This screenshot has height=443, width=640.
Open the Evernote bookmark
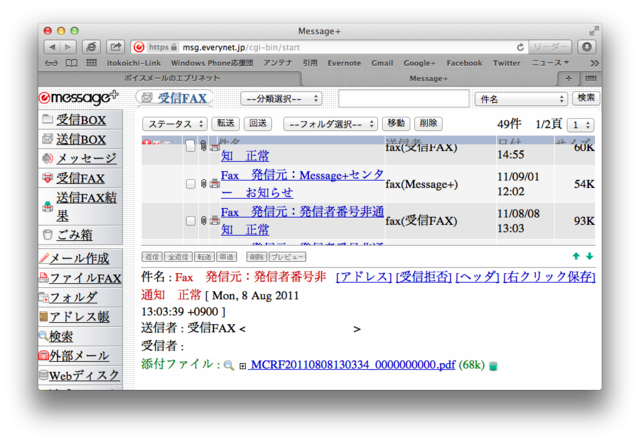click(x=344, y=63)
